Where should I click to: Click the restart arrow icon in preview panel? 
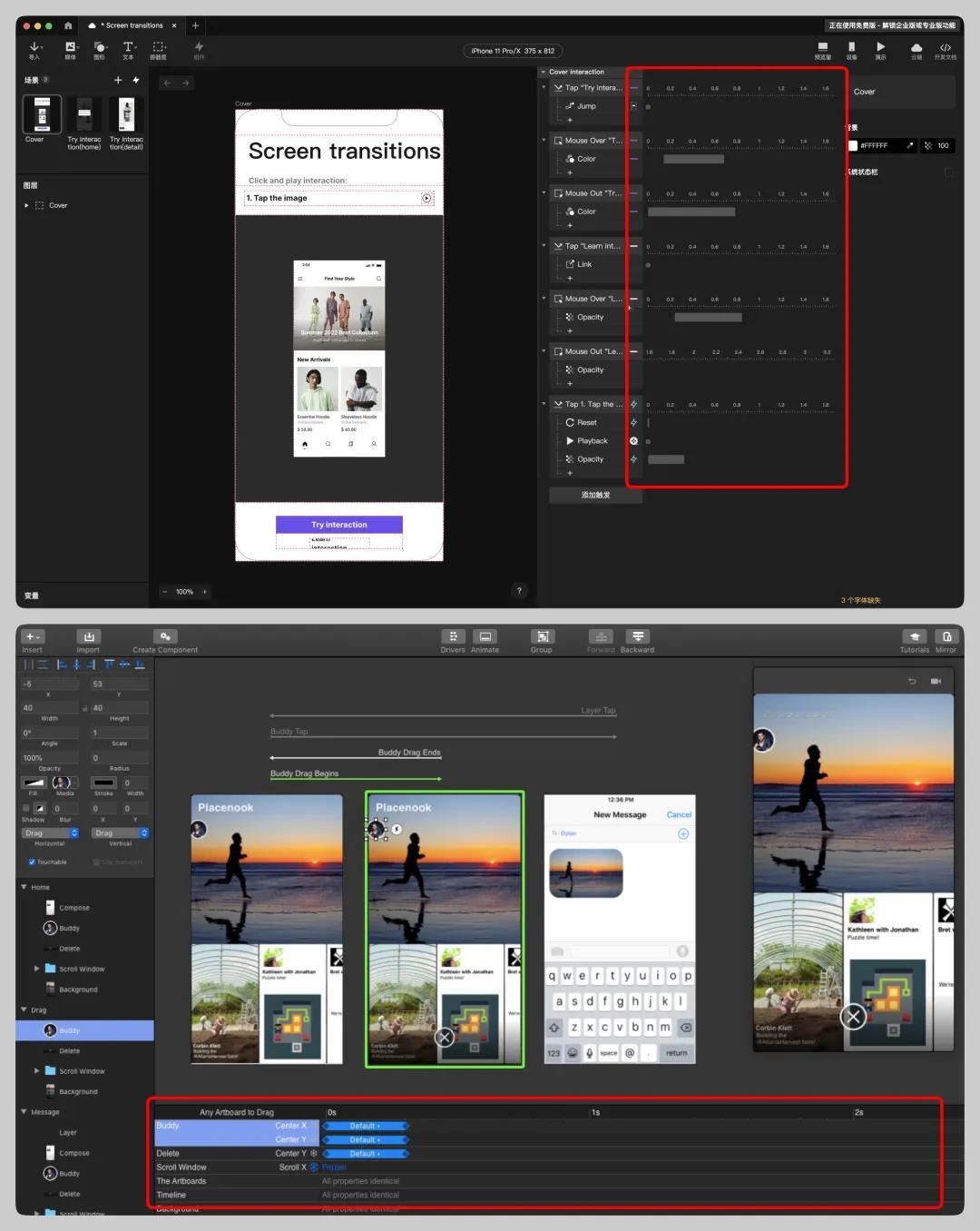913,682
